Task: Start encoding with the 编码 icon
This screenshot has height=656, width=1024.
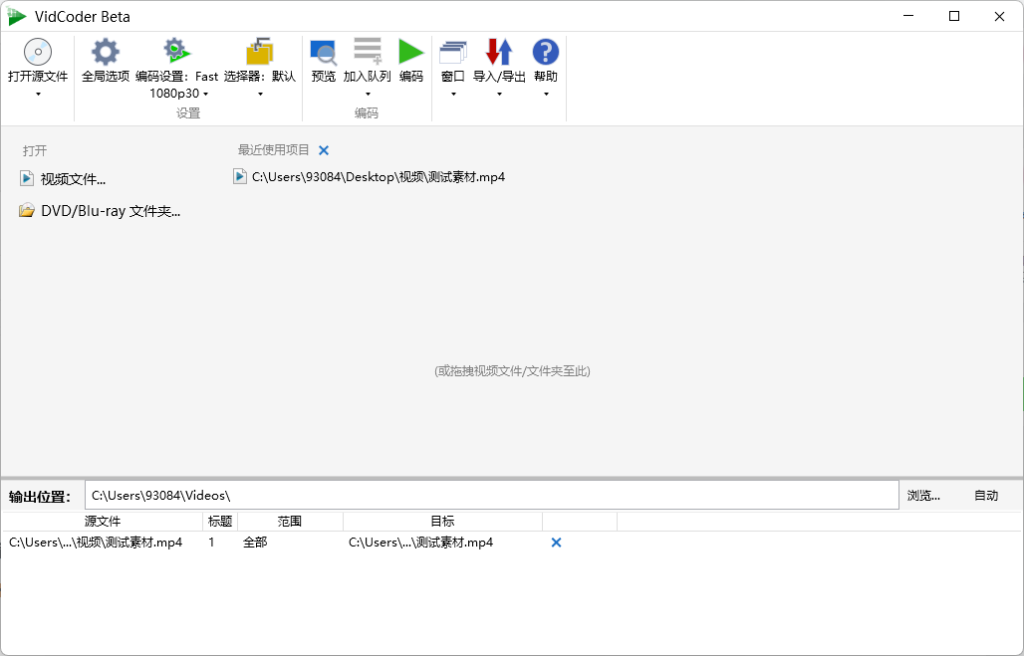Action: click(411, 52)
